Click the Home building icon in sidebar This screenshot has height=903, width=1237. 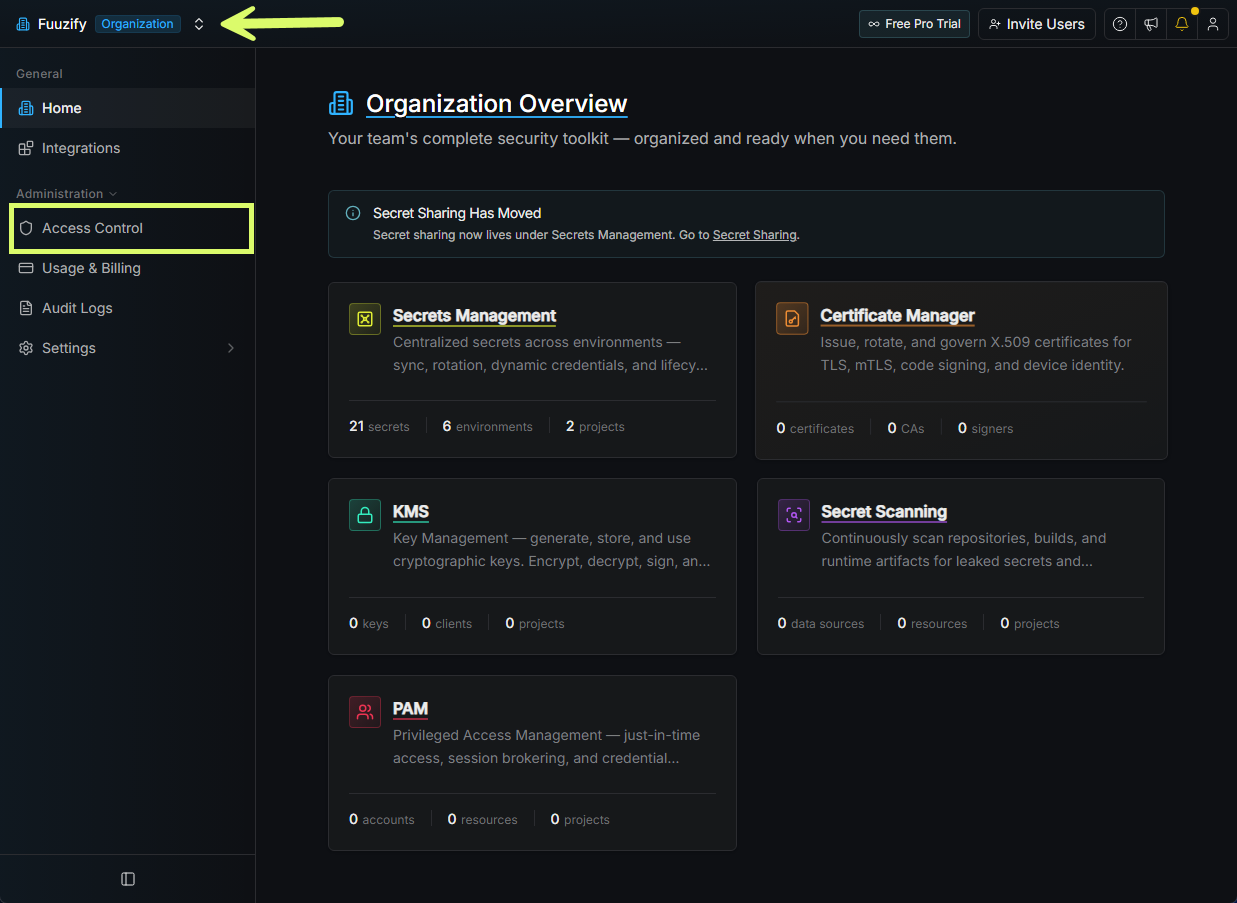(26, 108)
